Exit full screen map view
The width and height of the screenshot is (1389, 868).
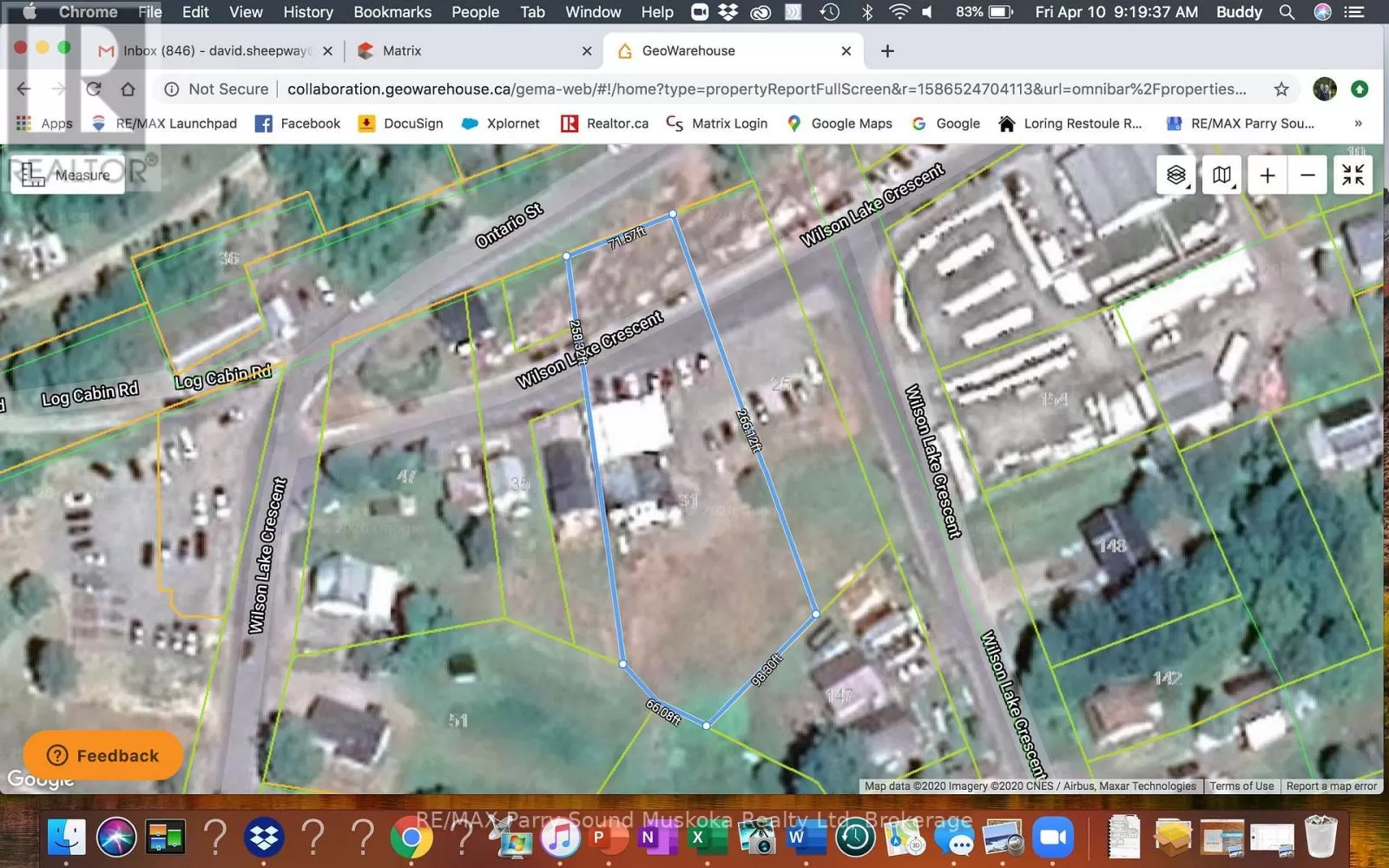[1353, 175]
